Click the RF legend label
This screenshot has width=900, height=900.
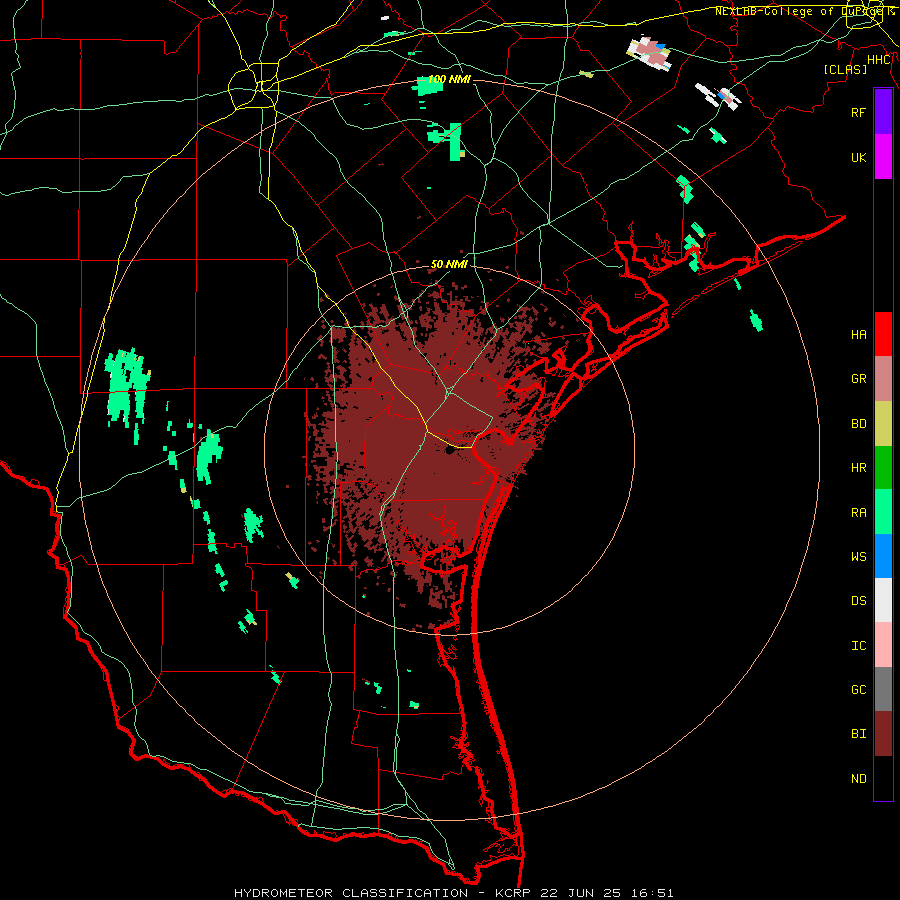(x=858, y=112)
